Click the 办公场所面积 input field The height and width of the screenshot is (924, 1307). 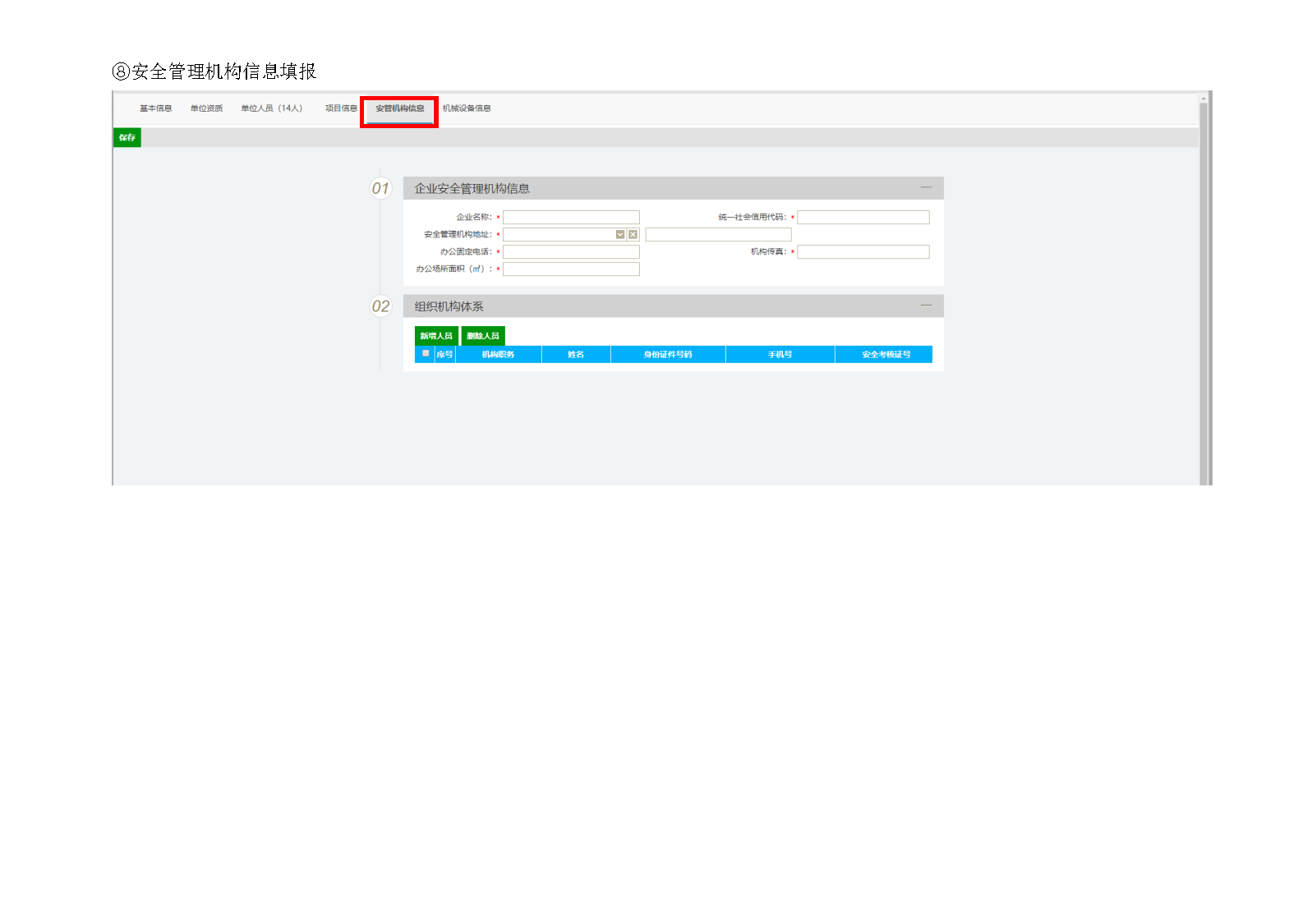coord(571,269)
